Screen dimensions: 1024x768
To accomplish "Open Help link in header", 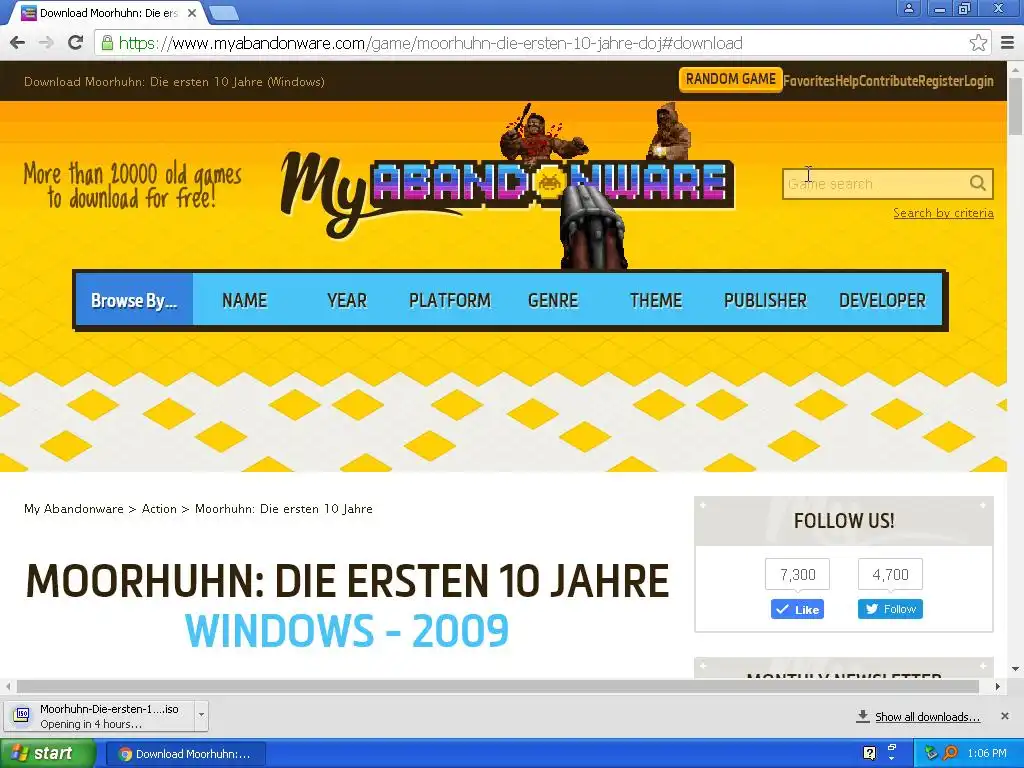I will (846, 81).
